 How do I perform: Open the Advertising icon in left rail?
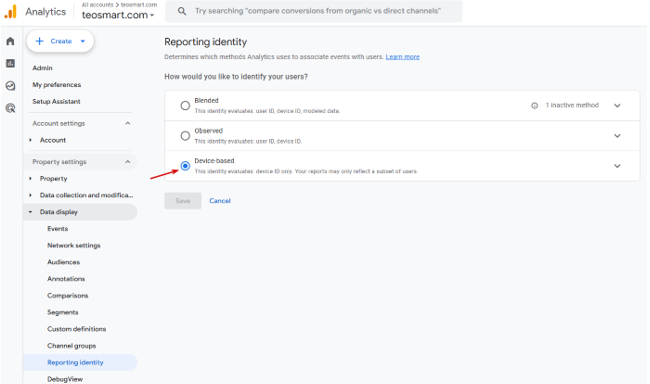coord(10,108)
